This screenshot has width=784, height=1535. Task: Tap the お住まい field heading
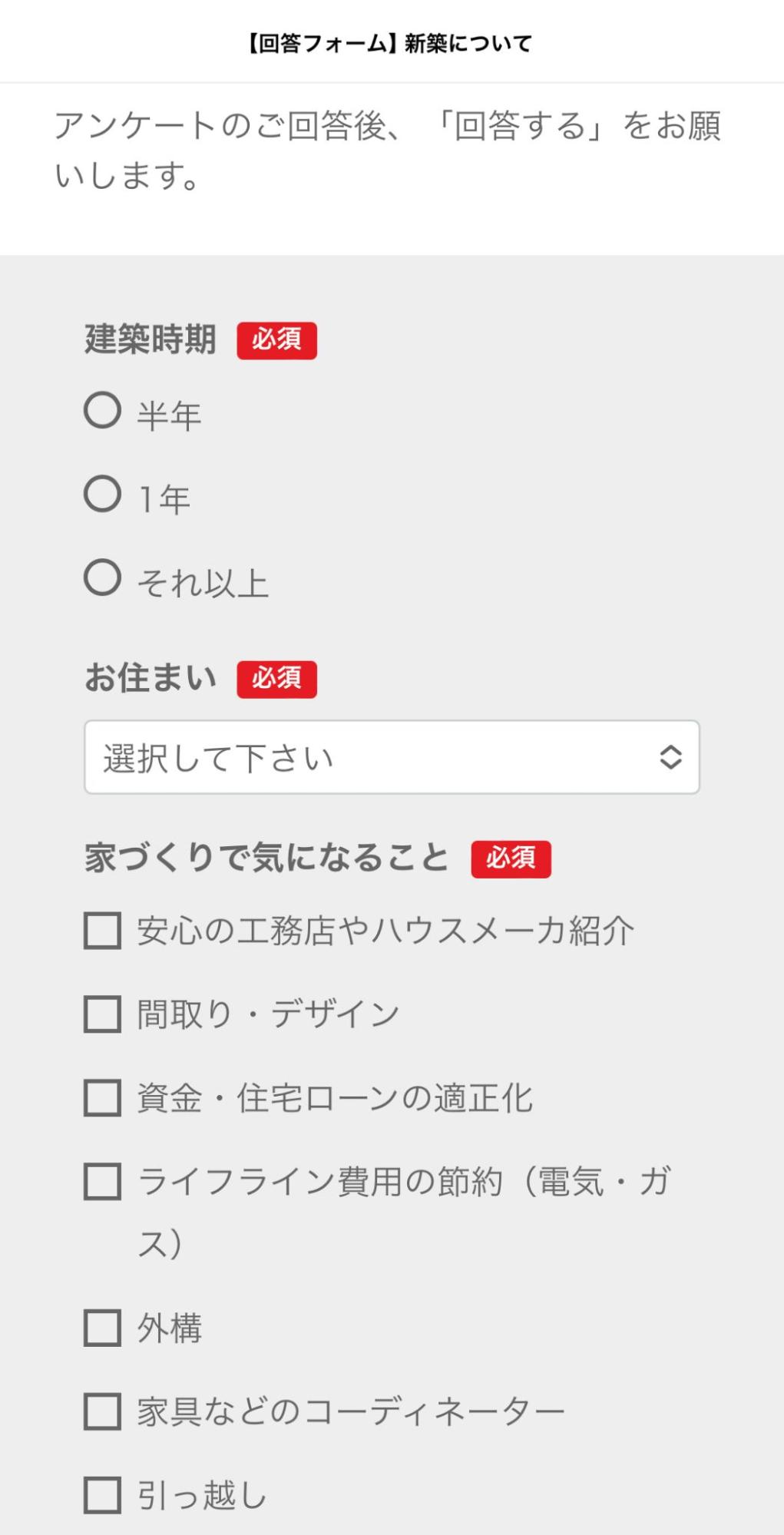click(151, 678)
